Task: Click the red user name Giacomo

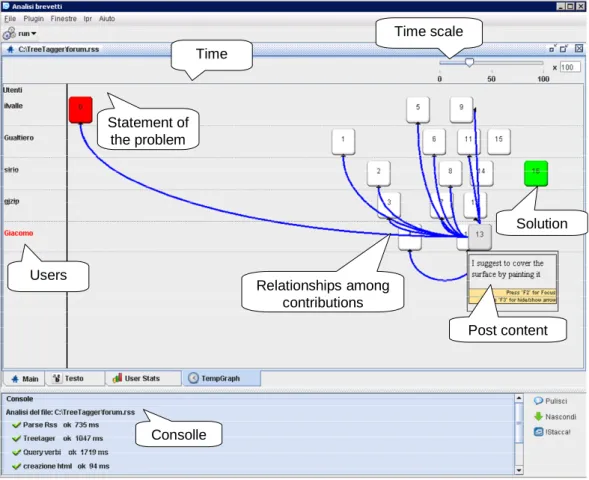Action: coord(18,233)
